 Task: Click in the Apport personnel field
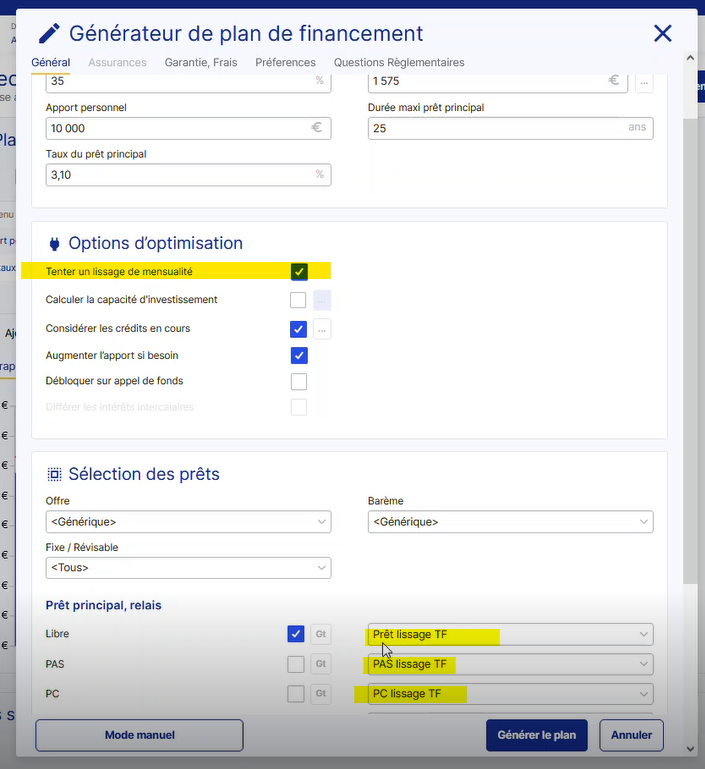point(177,128)
